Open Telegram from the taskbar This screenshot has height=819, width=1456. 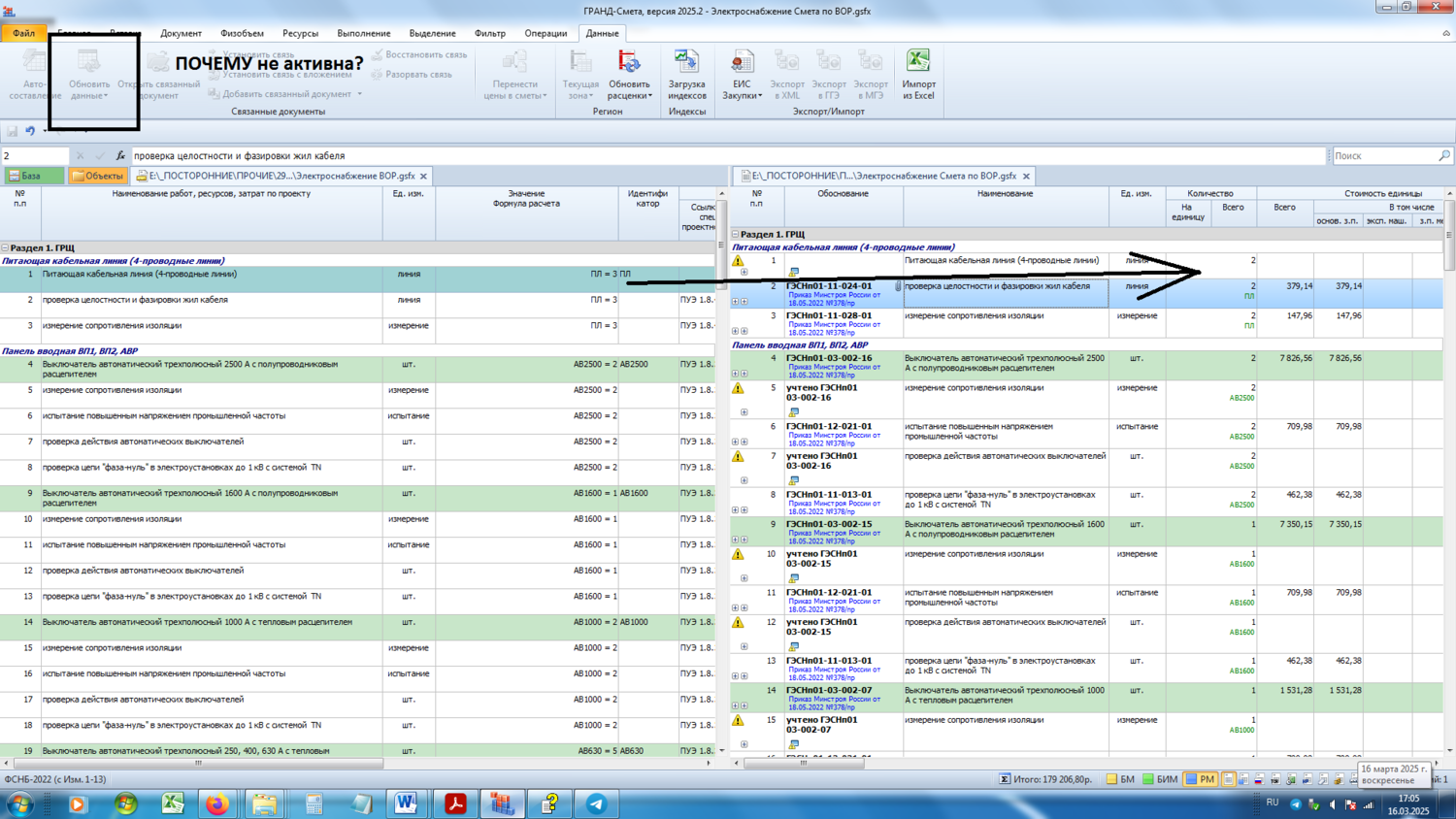(x=597, y=803)
